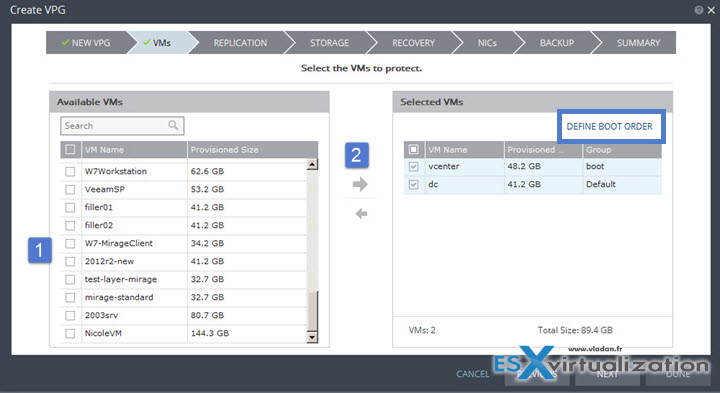This screenshot has height=393, width=720.
Task: Sort by Provisioned Size in Available VMs
Action: (x=252, y=150)
